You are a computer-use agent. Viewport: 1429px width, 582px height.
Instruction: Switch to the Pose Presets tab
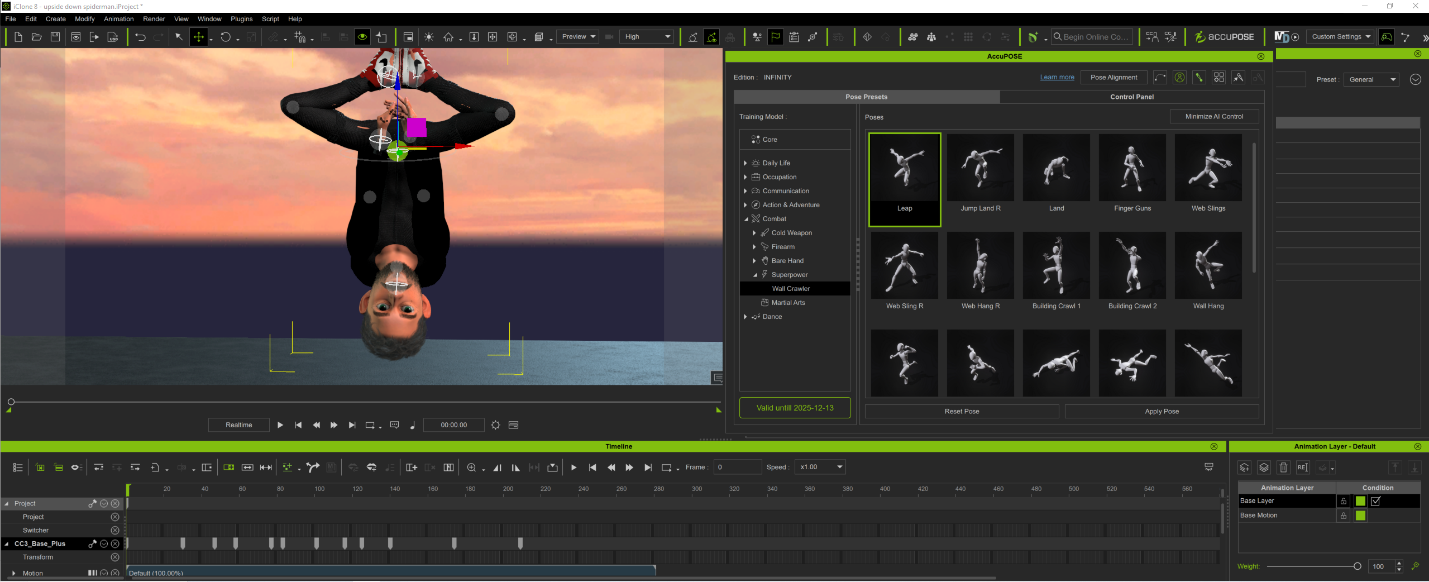866,97
